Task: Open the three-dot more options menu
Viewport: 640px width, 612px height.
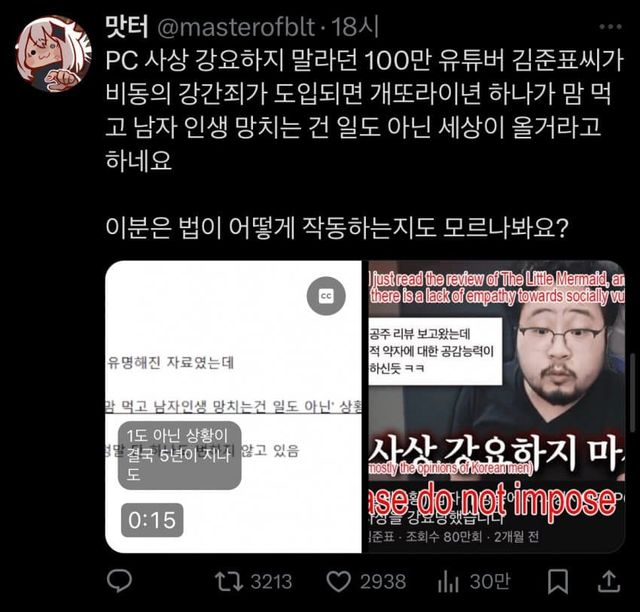Action: 610,27
